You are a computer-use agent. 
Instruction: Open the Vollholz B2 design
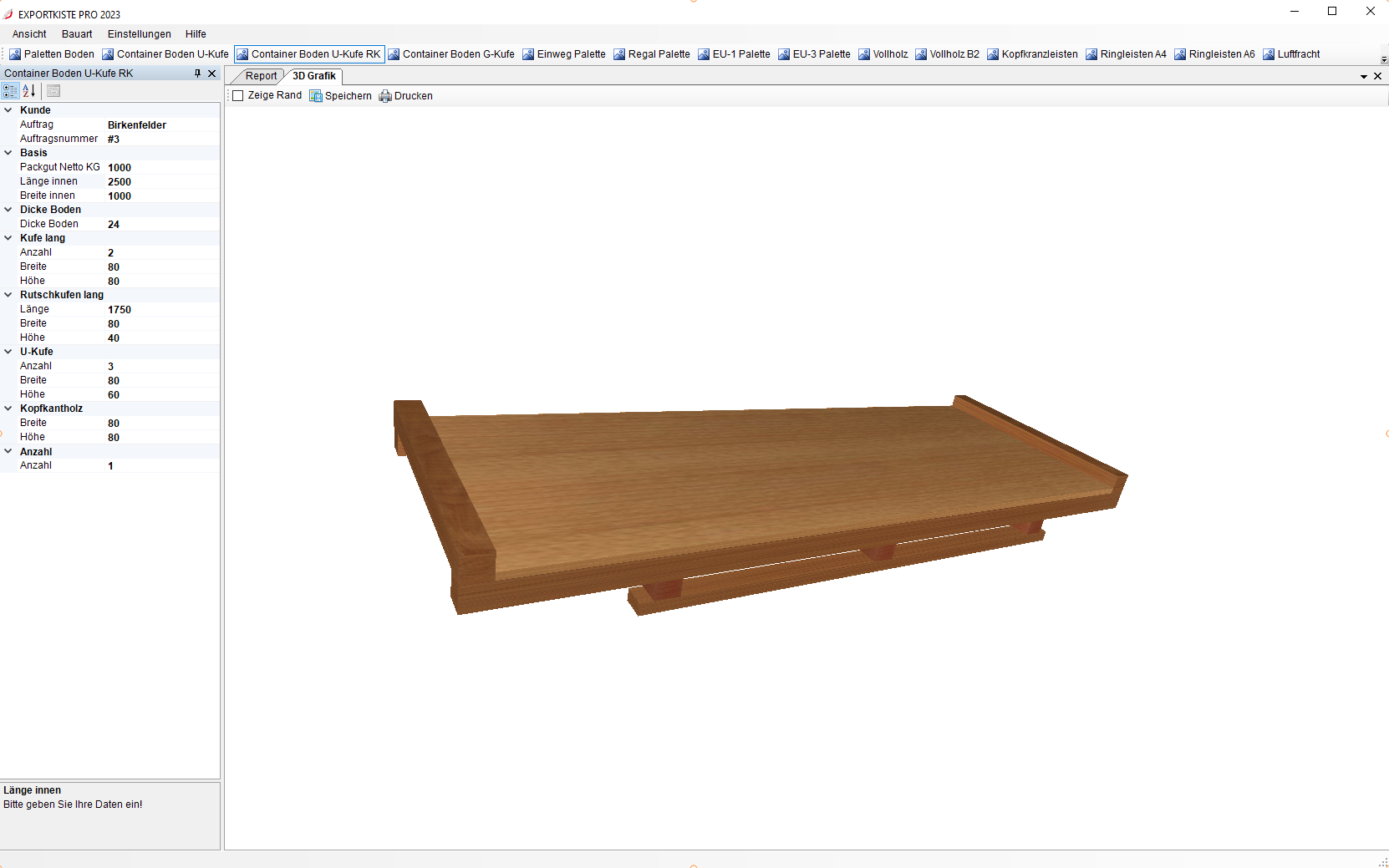coord(947,54)
